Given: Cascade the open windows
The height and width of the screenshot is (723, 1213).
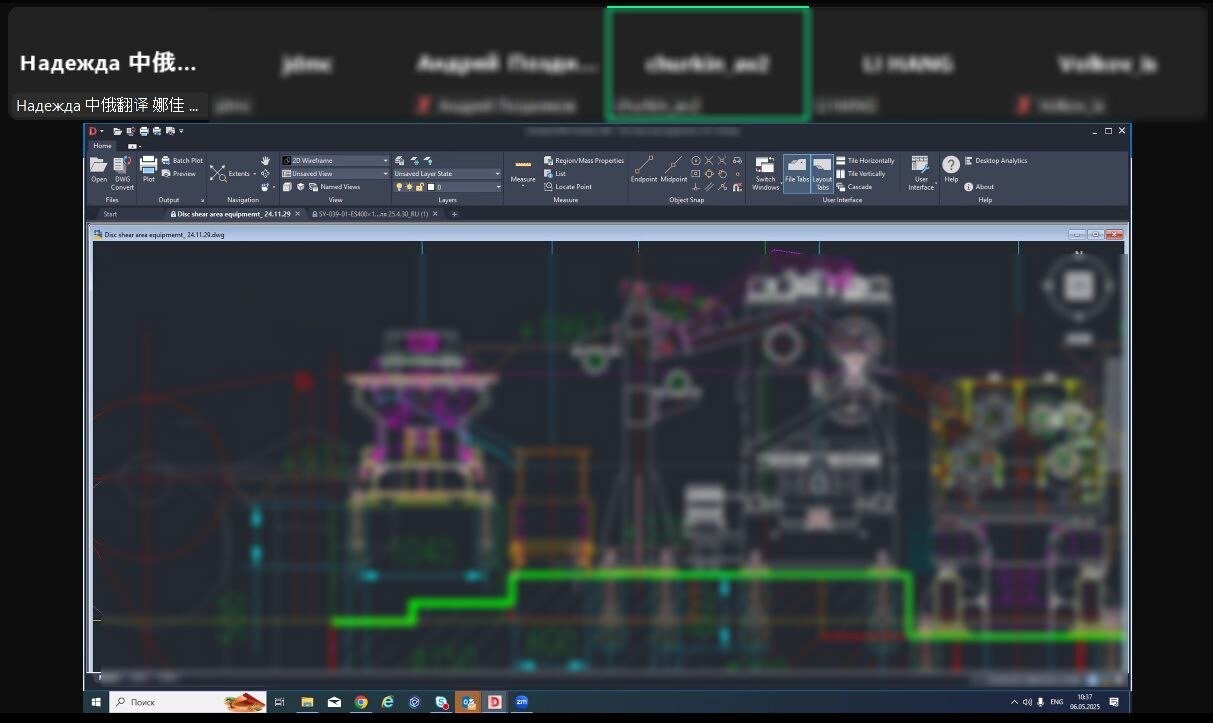Looking at the screenshot, I should pos(854,187).
